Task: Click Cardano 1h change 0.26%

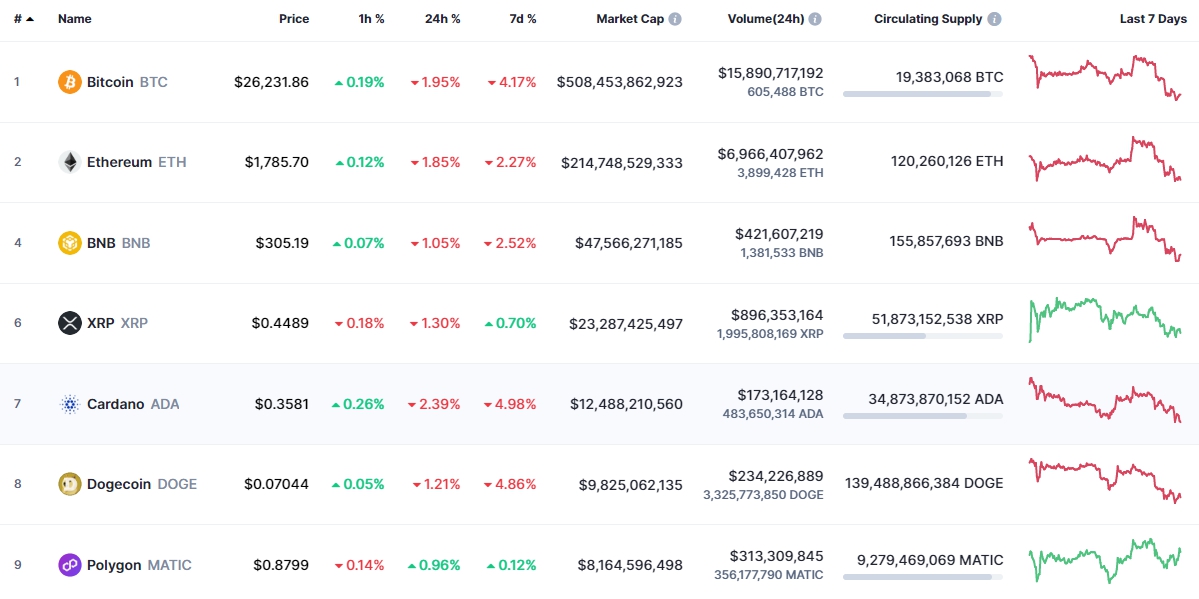Action: coord(359,404)
